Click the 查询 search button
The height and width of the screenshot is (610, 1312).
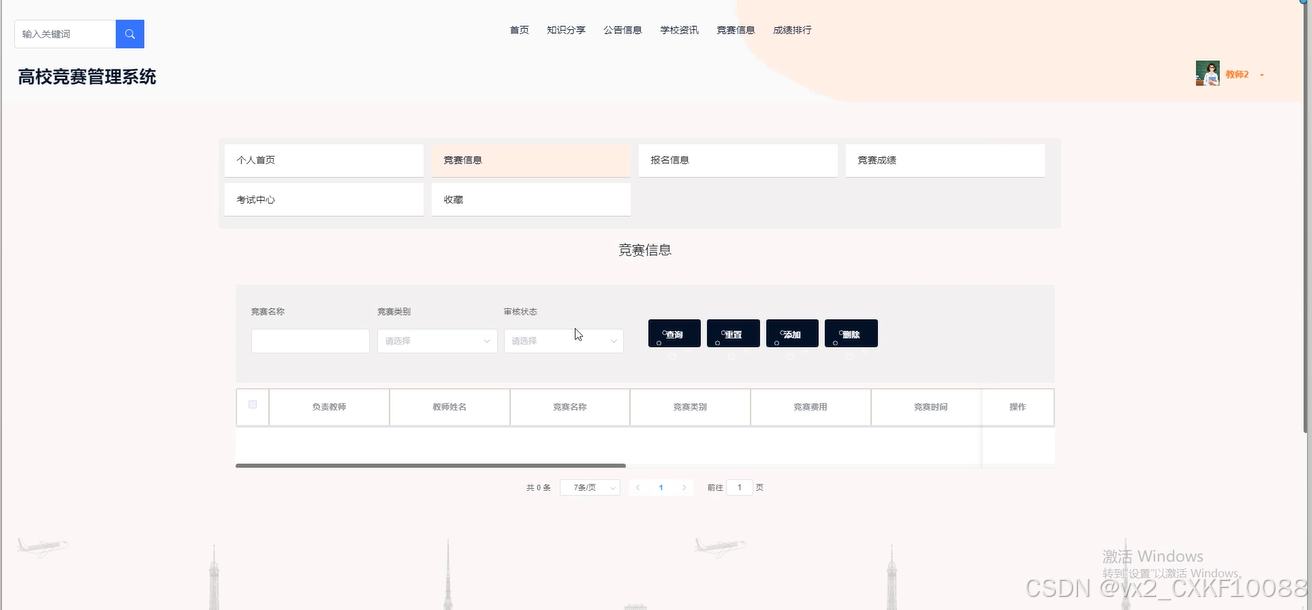(x=674, y=334)
